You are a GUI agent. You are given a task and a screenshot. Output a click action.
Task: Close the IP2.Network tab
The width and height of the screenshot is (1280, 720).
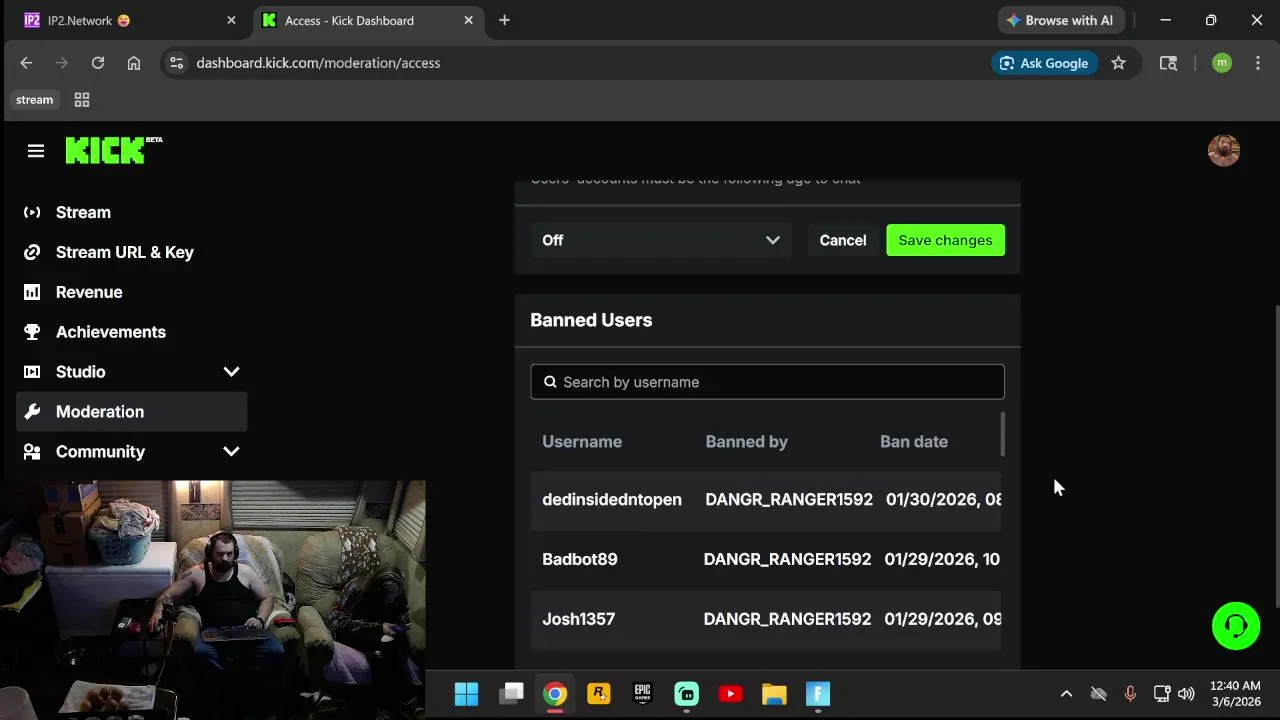tap(231, 20)
